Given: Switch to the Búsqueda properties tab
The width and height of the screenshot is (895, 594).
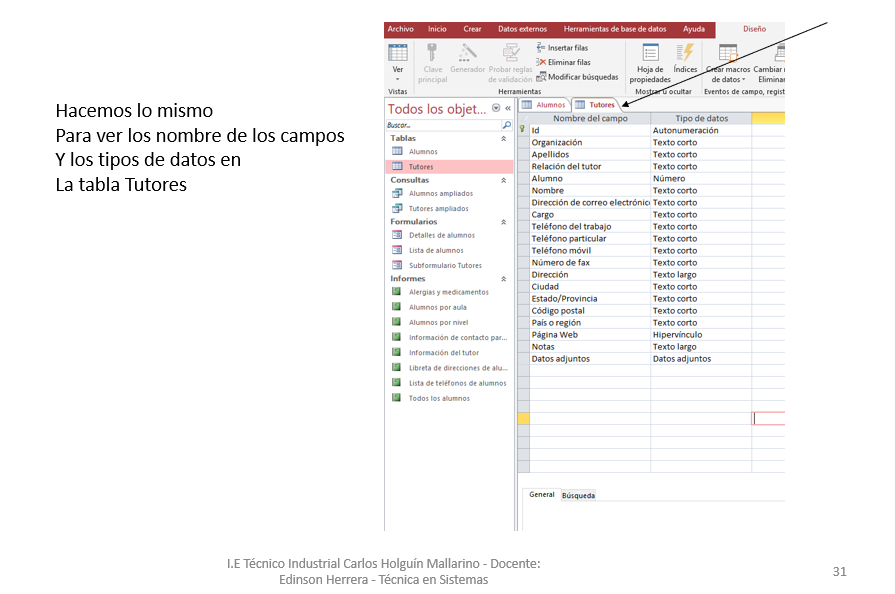Looking at the screenshot, I should tap(578, 495).
